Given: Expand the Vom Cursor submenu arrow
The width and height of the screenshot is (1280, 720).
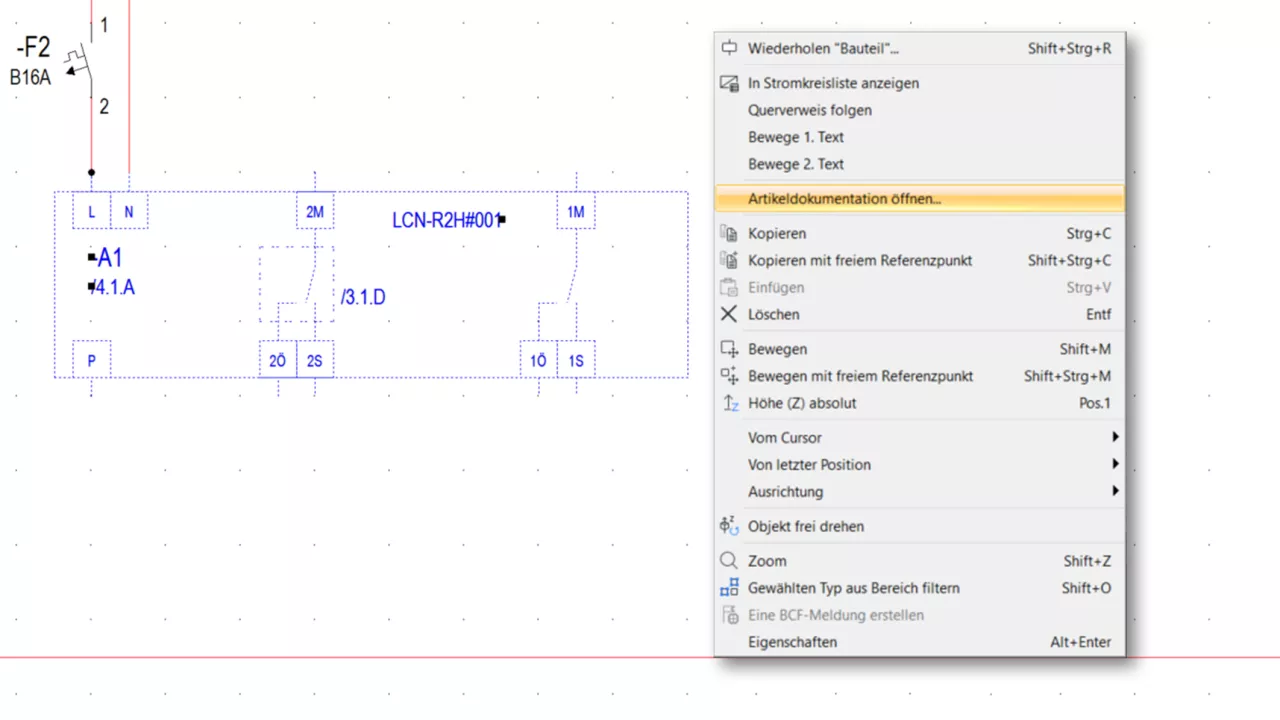Looking at the screenshot, I should click(x=1114, y=437).
